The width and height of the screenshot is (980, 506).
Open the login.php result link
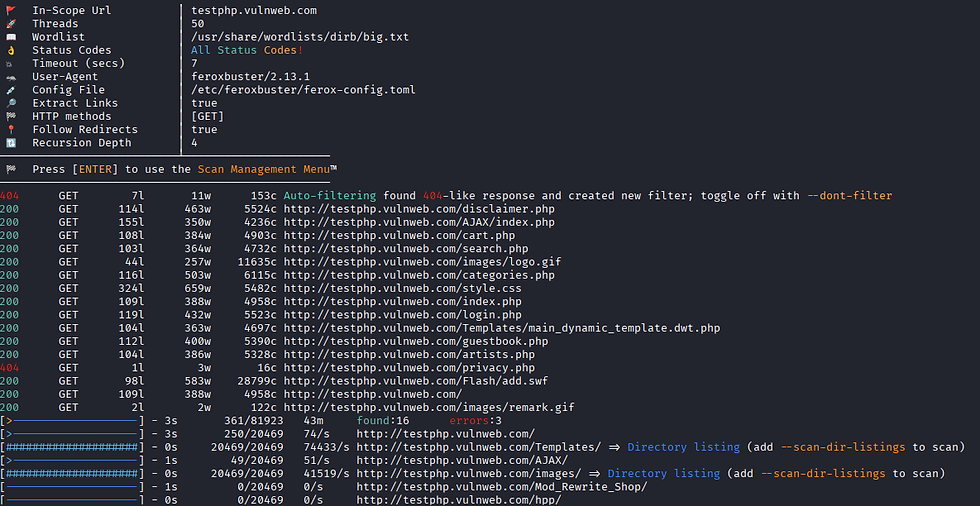coord(402,315)
